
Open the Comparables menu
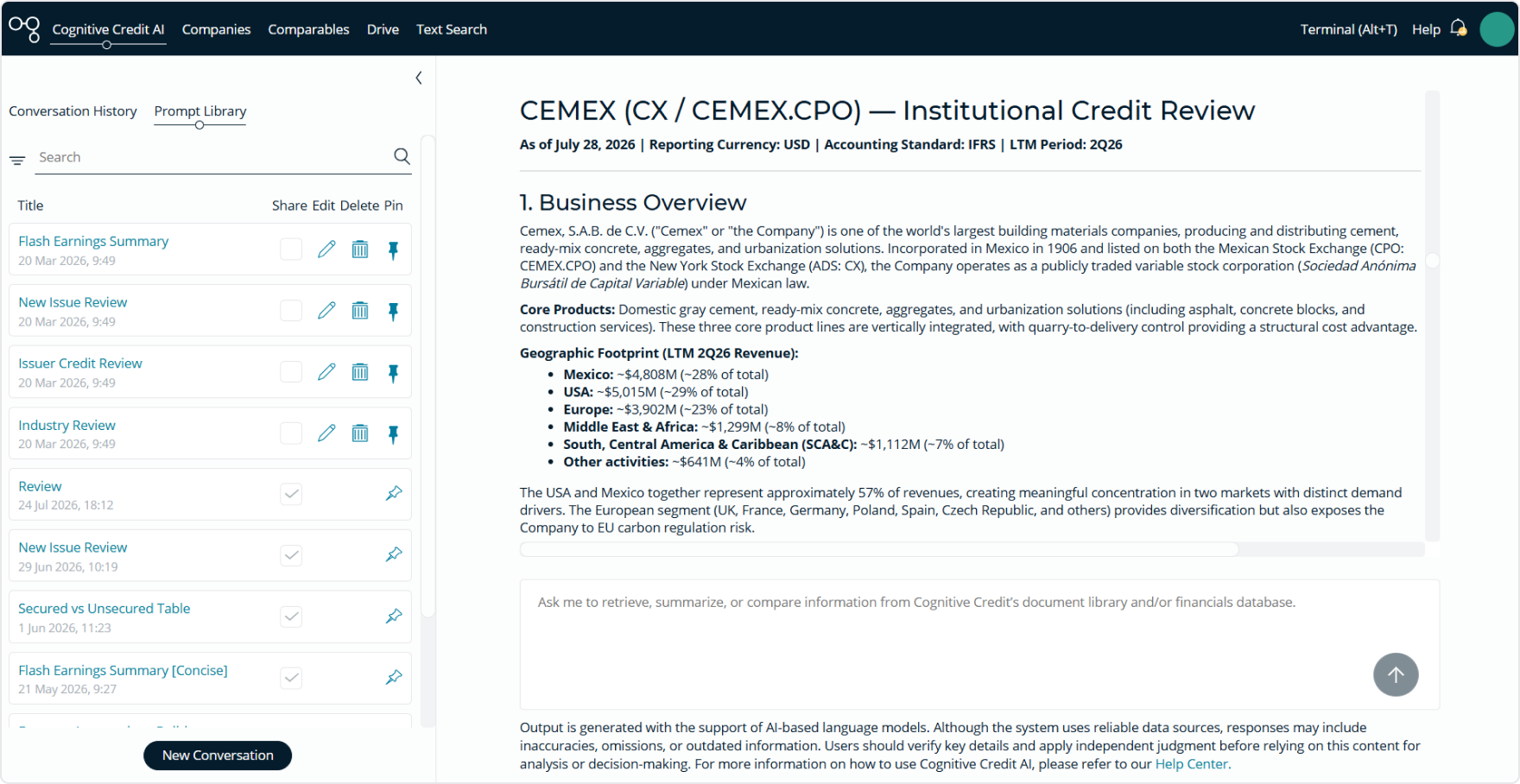(308, 29)
